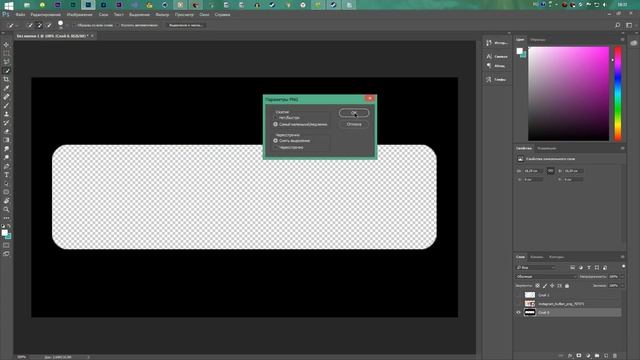Open the layer filter type dropdown

click(x=536, y=267)
